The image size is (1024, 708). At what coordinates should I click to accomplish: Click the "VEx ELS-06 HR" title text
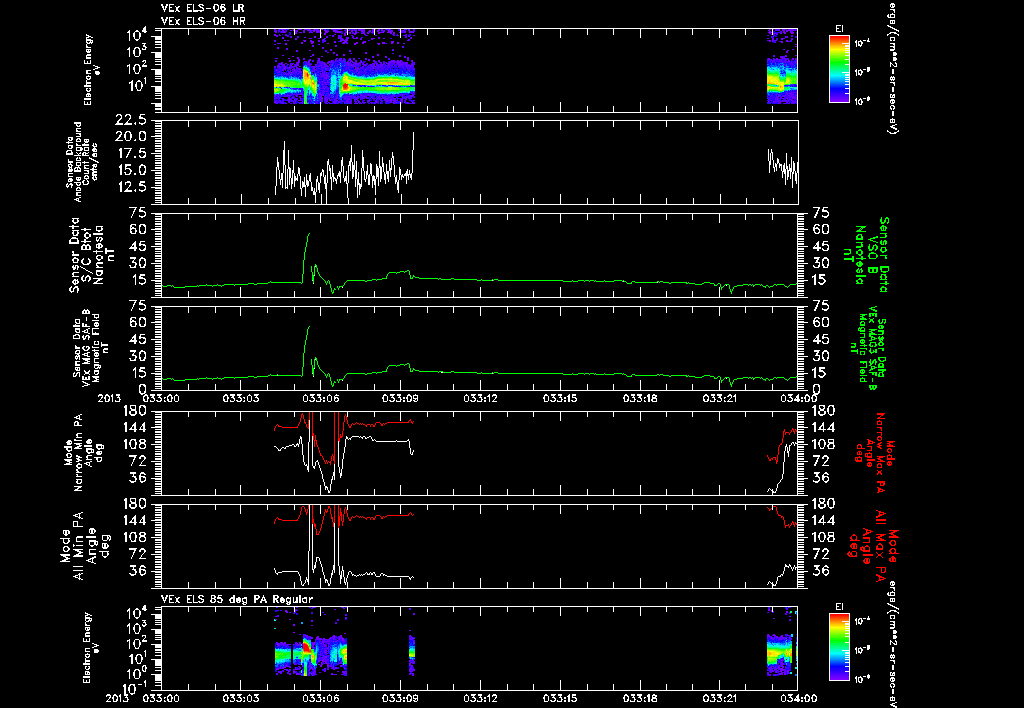coord(202,22)
